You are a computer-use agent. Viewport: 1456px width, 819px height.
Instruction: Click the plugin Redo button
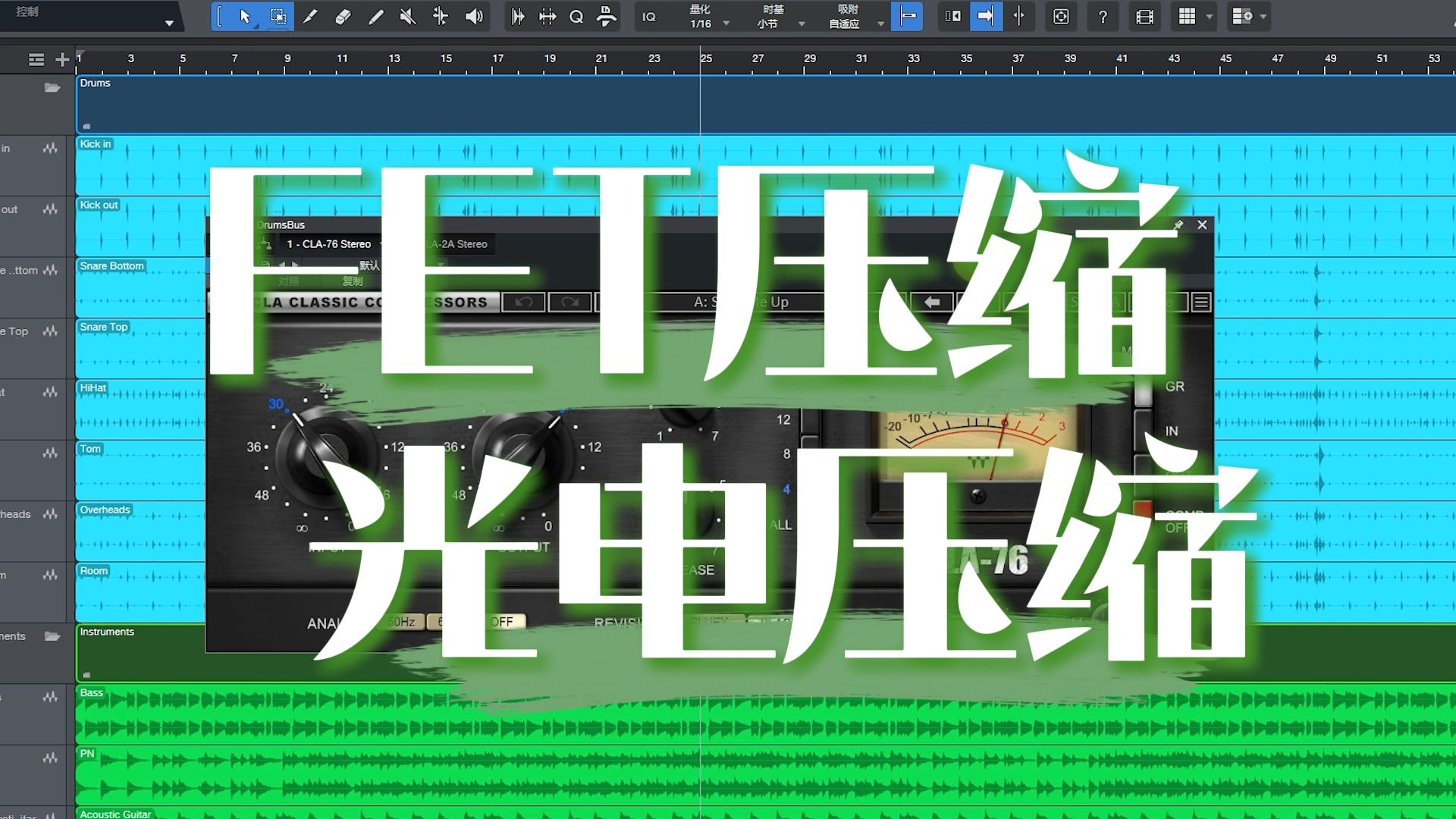click(x=570, y=303)
